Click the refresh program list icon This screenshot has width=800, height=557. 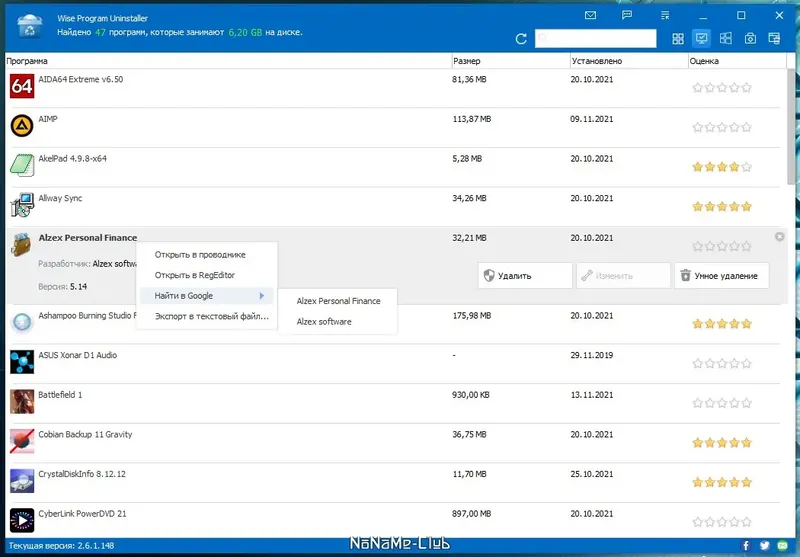pyautogui.click(x=521, y=39)
